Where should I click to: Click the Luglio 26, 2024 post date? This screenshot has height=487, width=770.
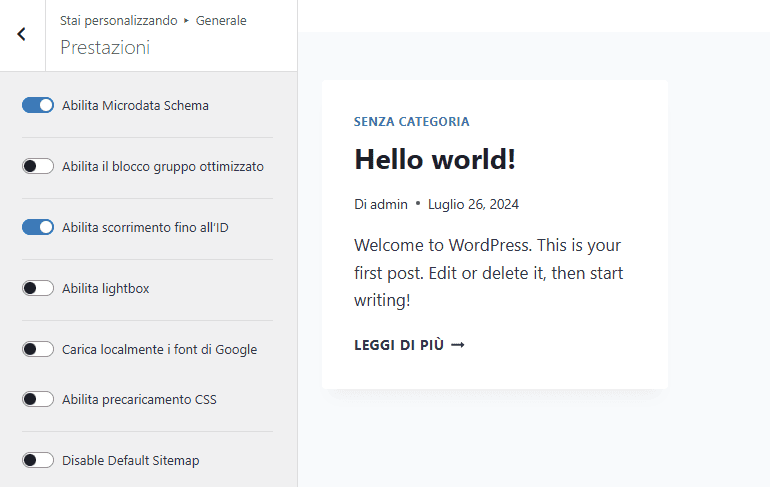473,204
